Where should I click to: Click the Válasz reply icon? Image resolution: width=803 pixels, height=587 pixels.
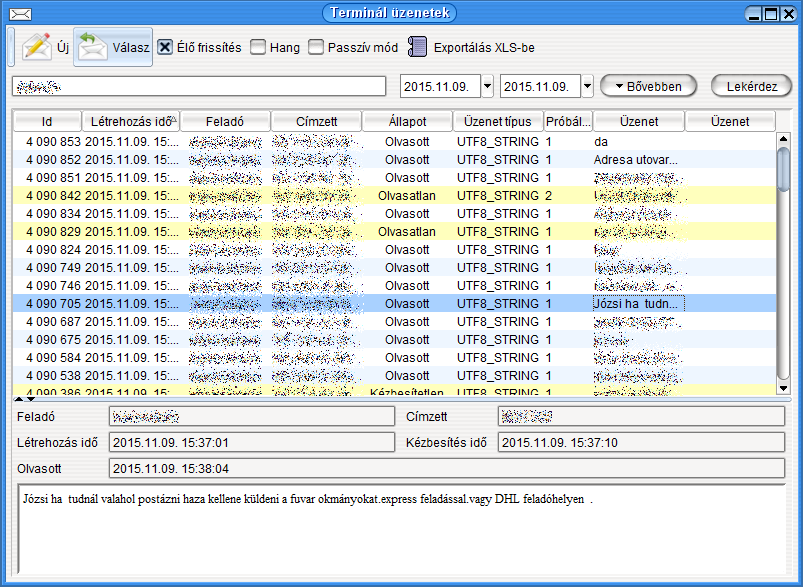point(93,47)
